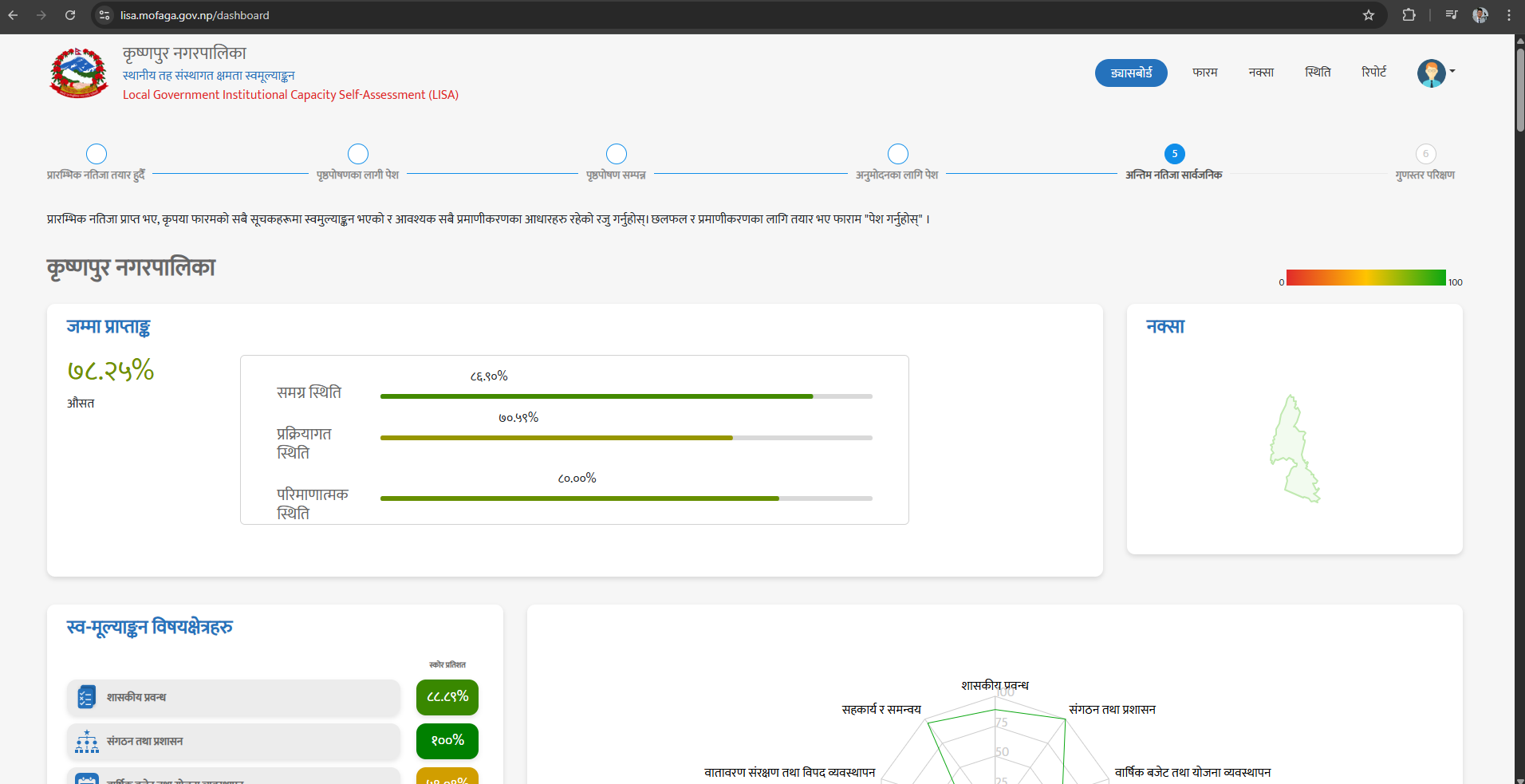
Task: Select the ड्यासबोर्ड navigation tab
Action: (1130, 73)
